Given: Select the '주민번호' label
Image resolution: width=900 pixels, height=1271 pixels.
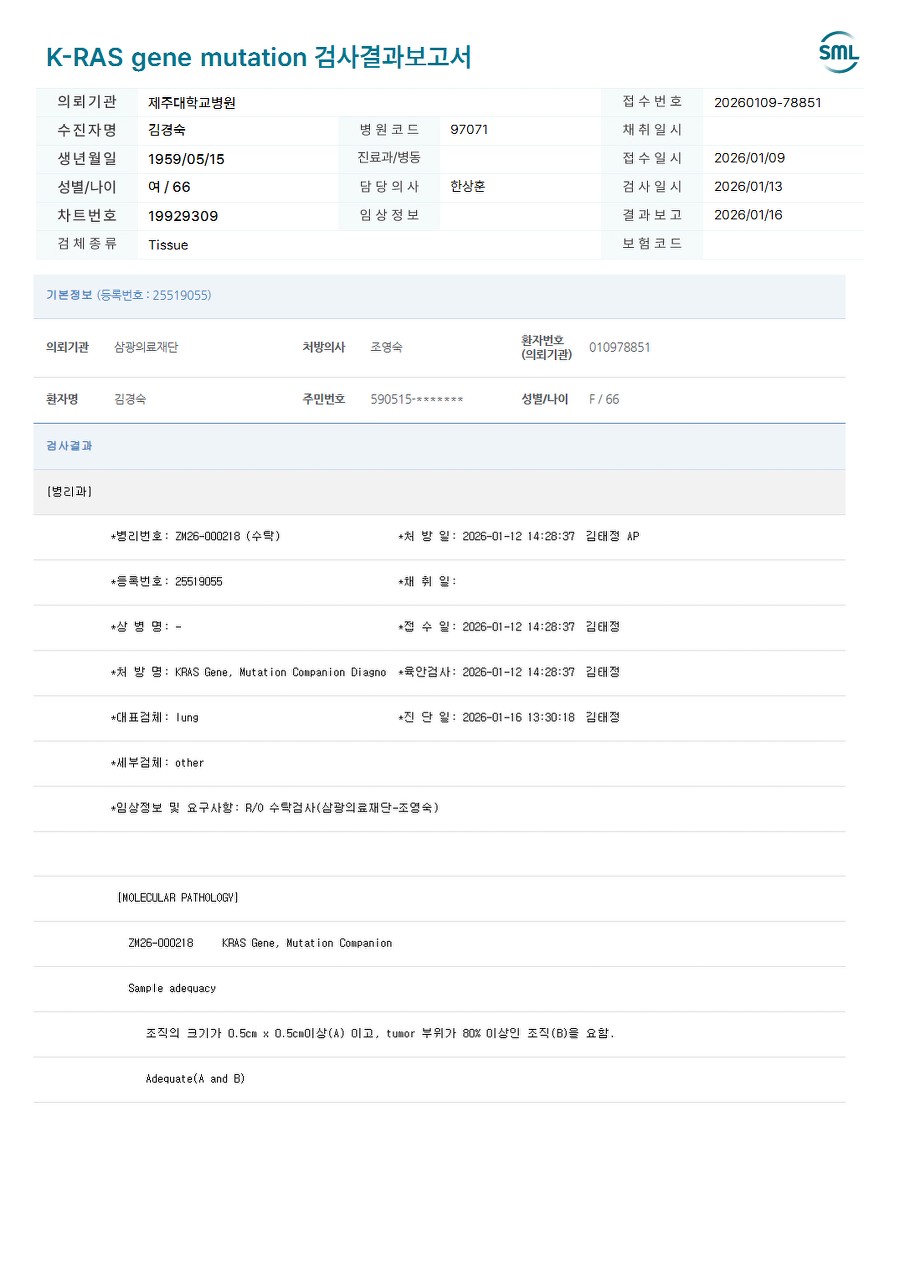Looking at the screenshot, I should point(324,399).
